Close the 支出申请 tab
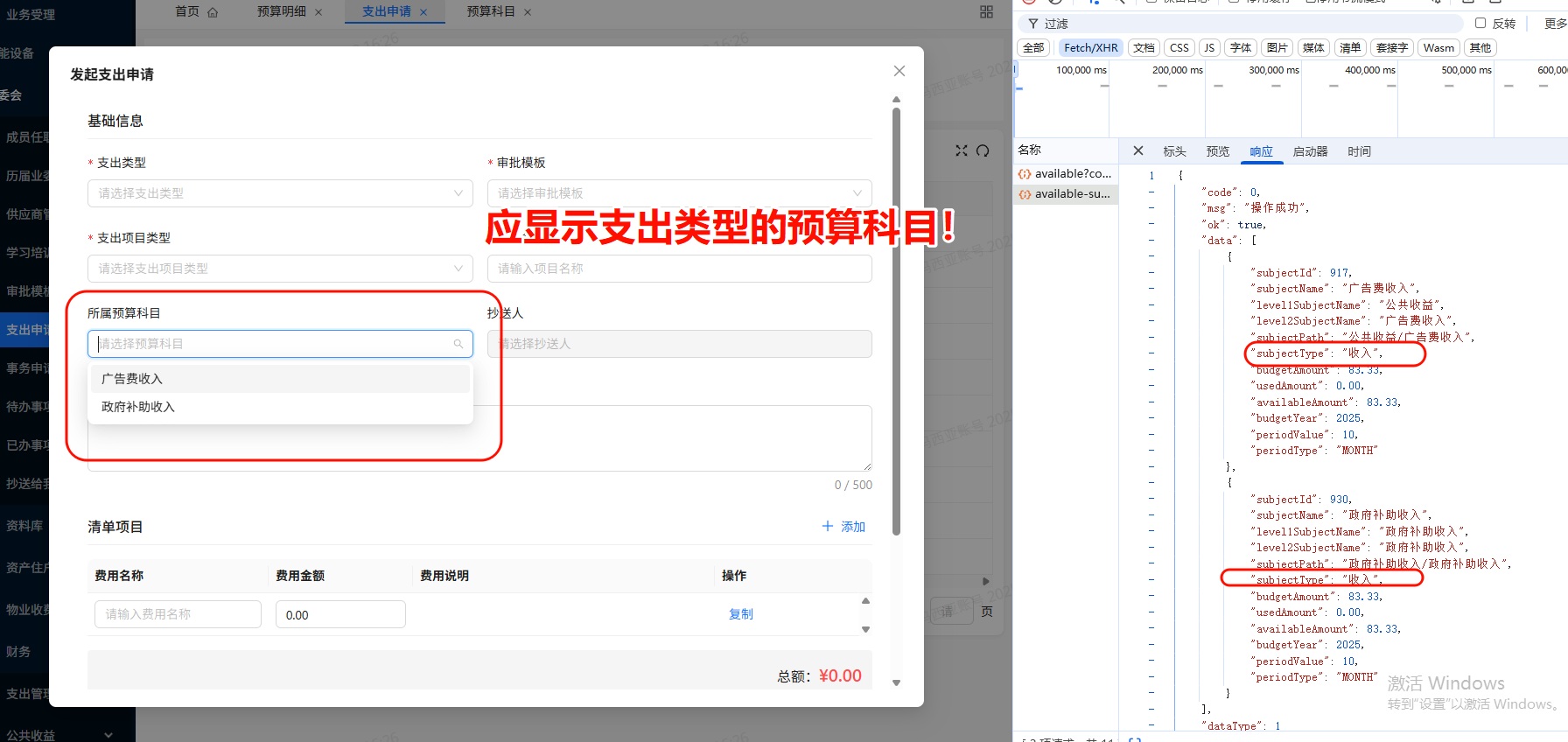Viewport: 1568px width, 742px height. pyautogui.click(x=423, y=12)
